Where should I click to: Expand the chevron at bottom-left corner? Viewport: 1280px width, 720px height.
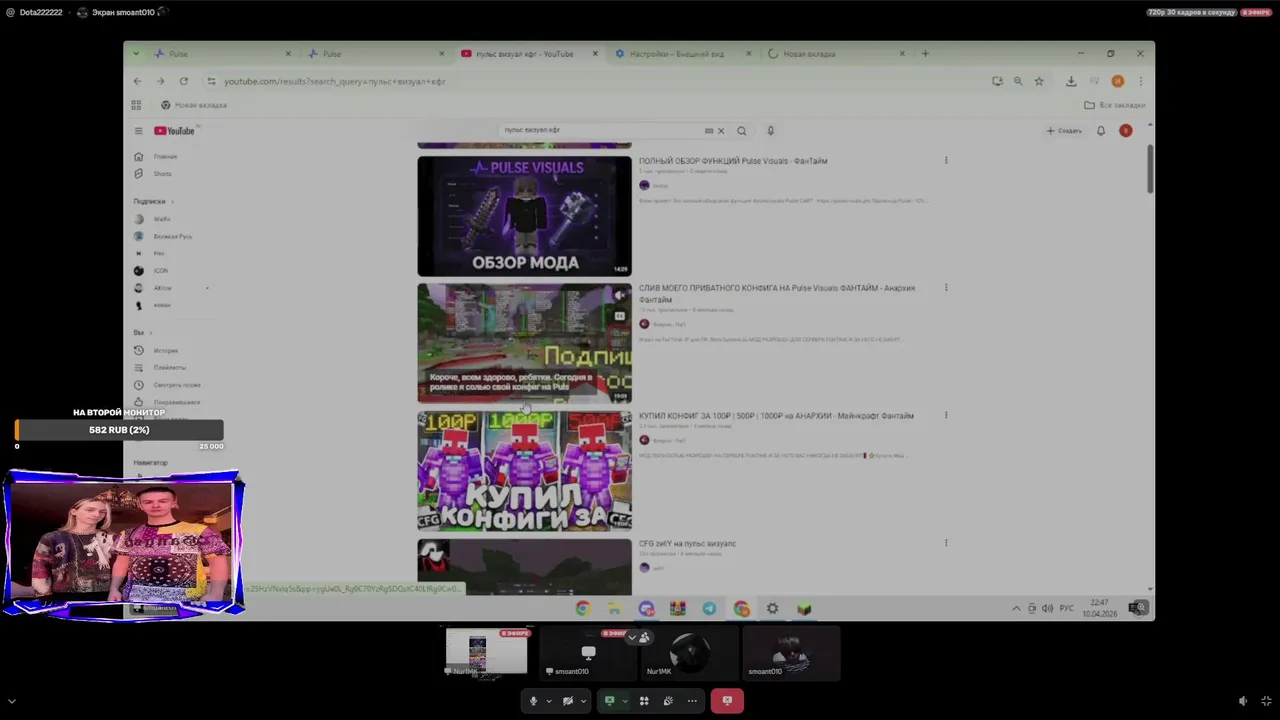point(12,702)
